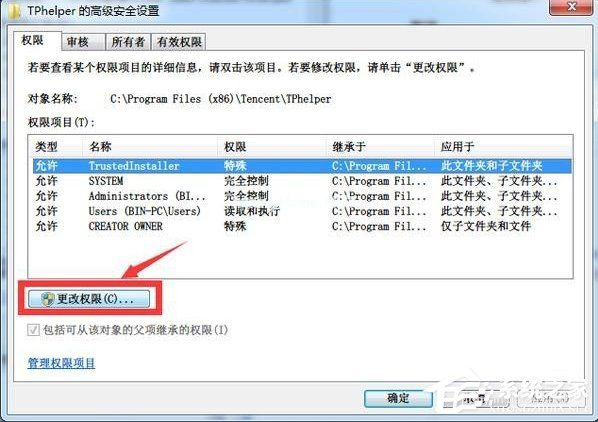
Task: Toggle 包括可从该对象的父项继承的权限 checkbox
Action: pyautogui.click(x=33, y=330)
